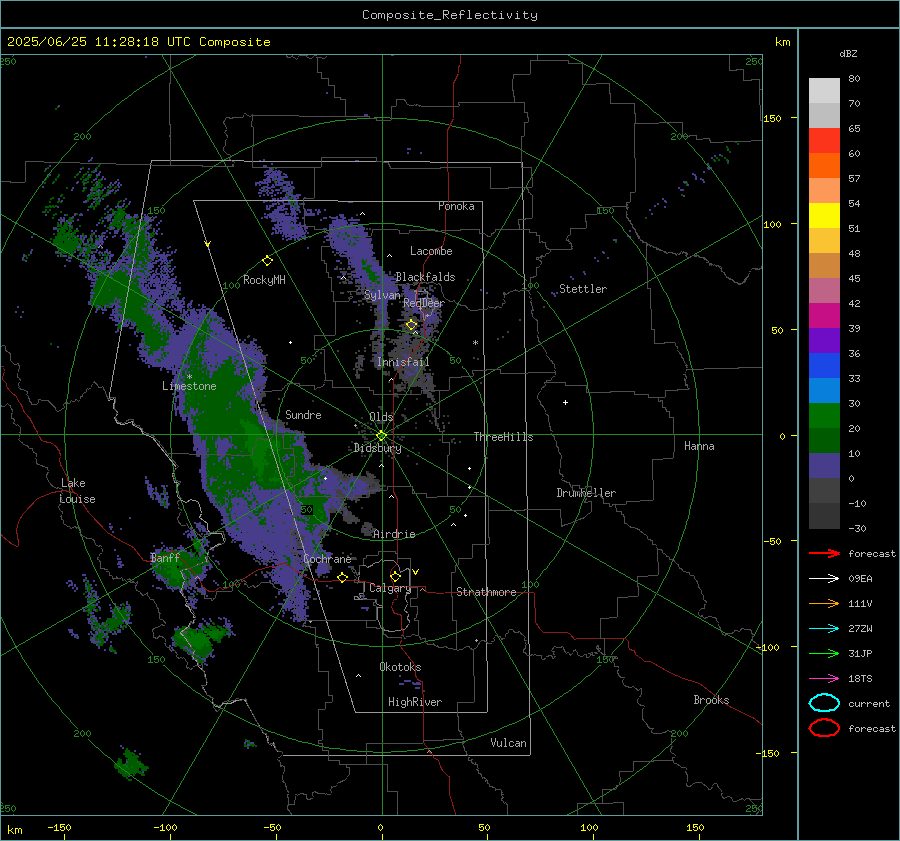Click the Cochrane city label
This screenshot has width=900, height=841.
327,559
